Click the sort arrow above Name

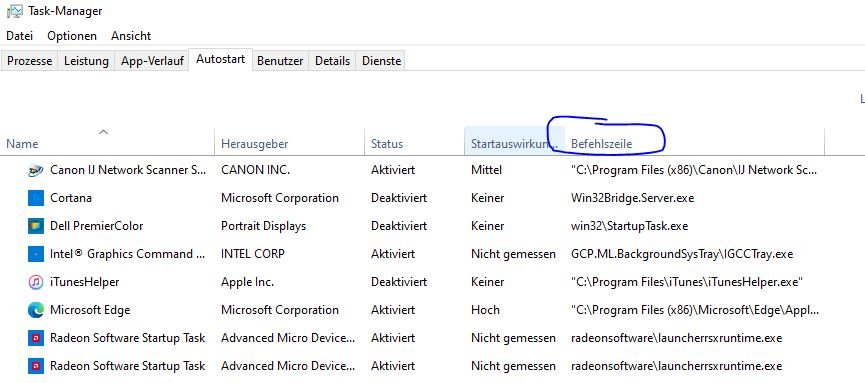[103, 131]
